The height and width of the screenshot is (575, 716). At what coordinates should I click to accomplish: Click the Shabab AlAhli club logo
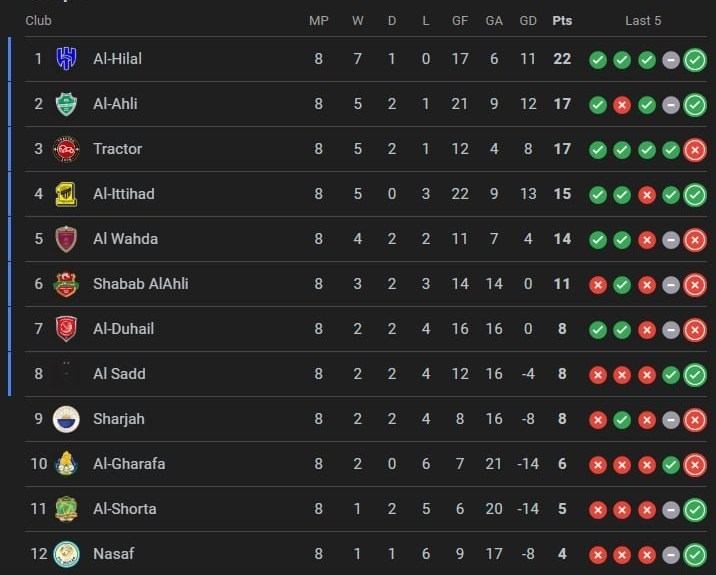tap(66, 284)
